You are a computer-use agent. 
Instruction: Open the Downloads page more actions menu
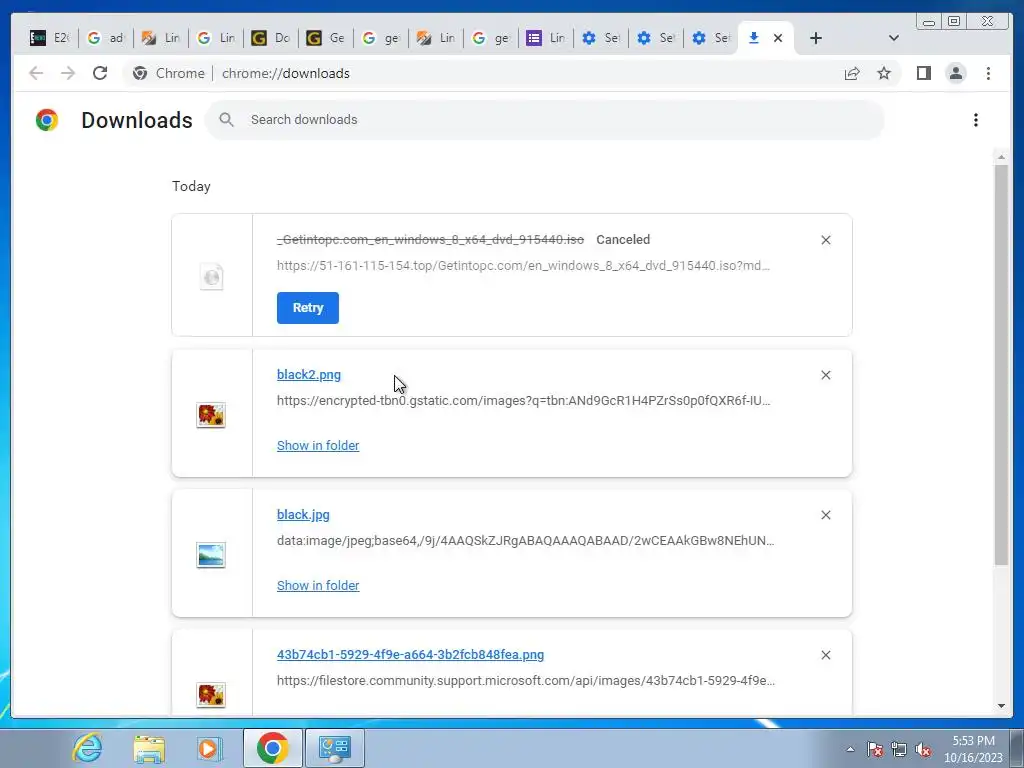(976, 120)
